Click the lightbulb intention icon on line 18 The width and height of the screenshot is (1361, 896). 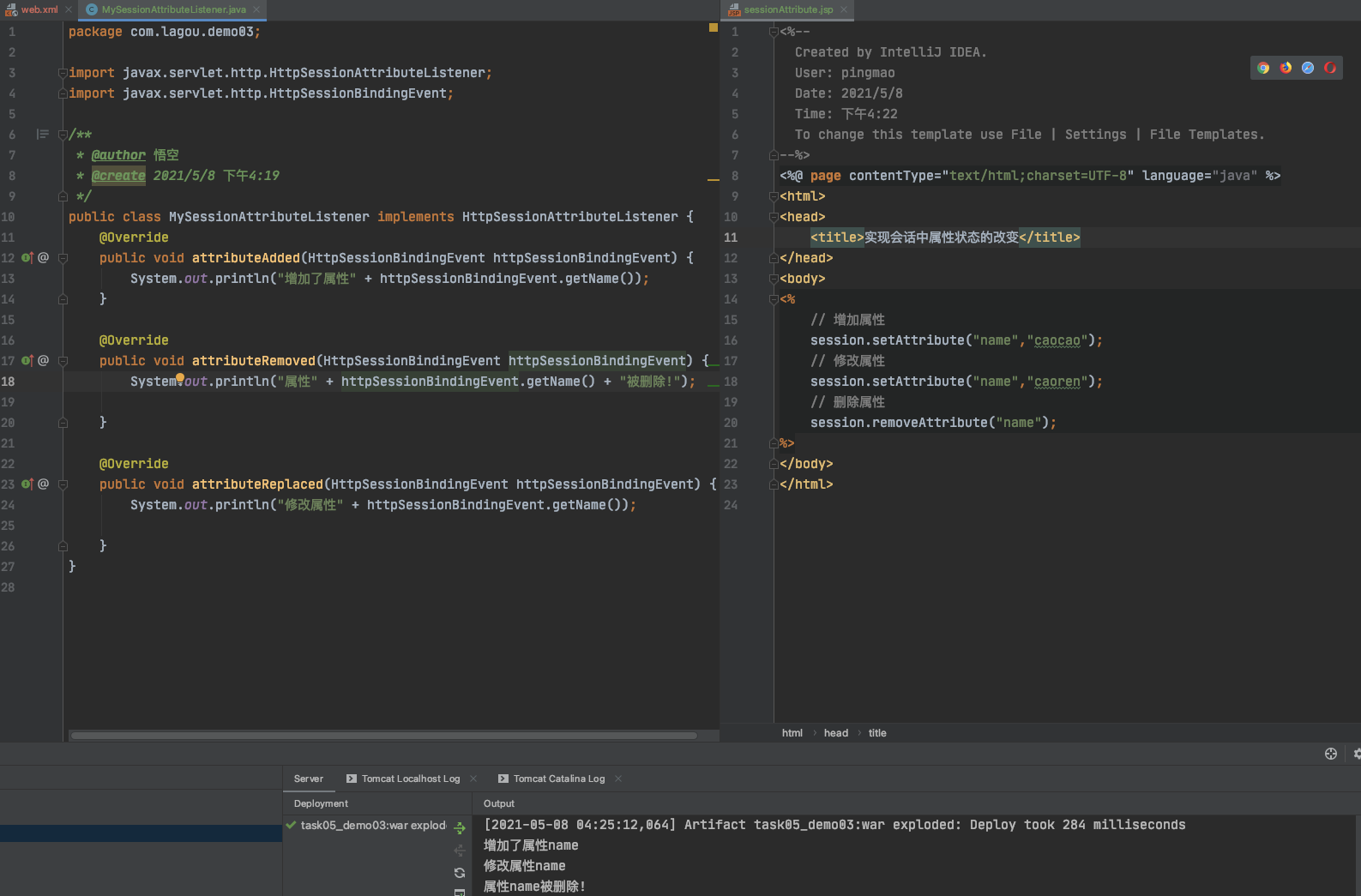pyautogui.click(x=180, y=378)
